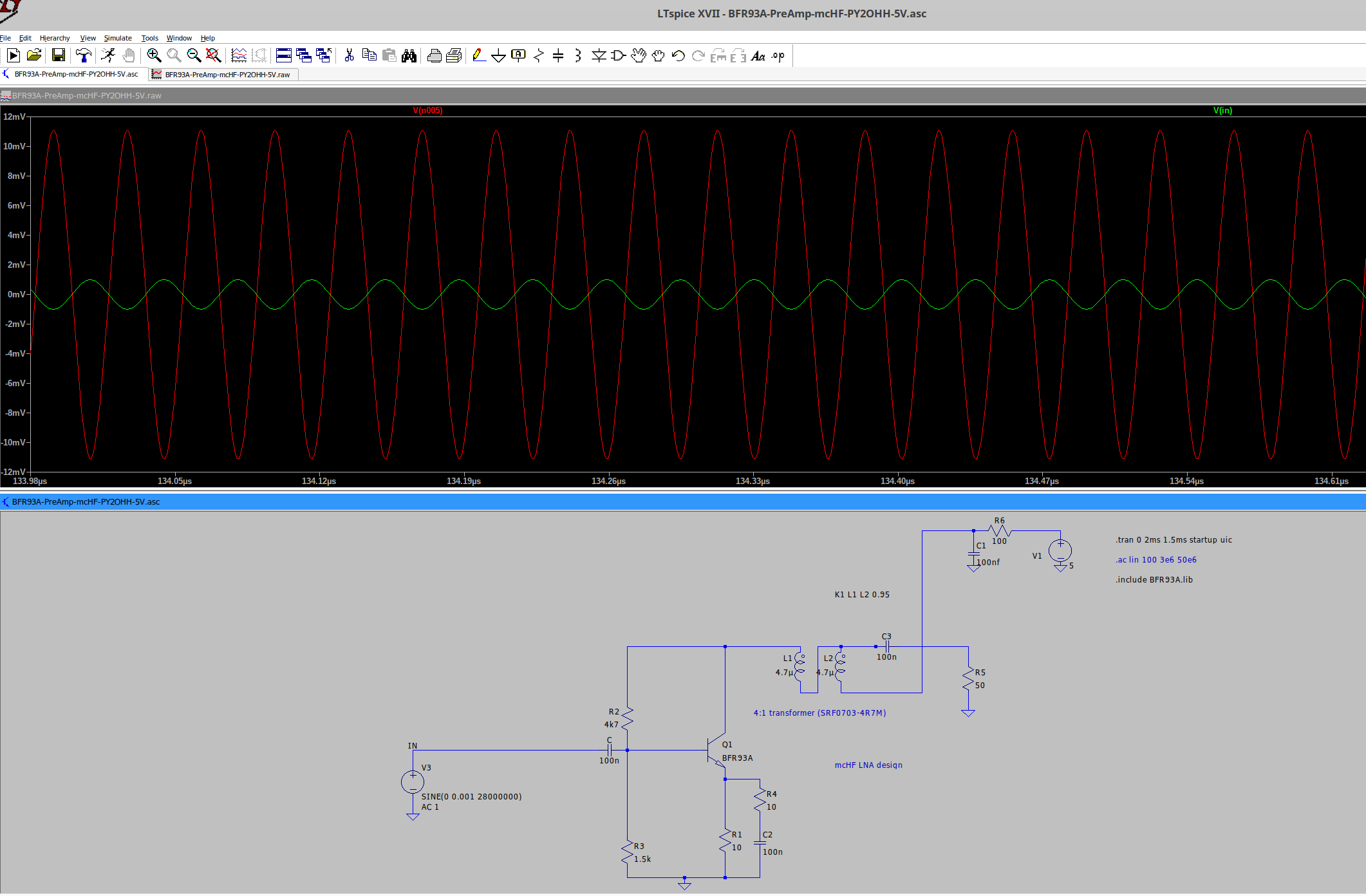The width and height of the screenshot is (1366, 896).
Task: Open the Label Net tool
Action: pos(519,56)
